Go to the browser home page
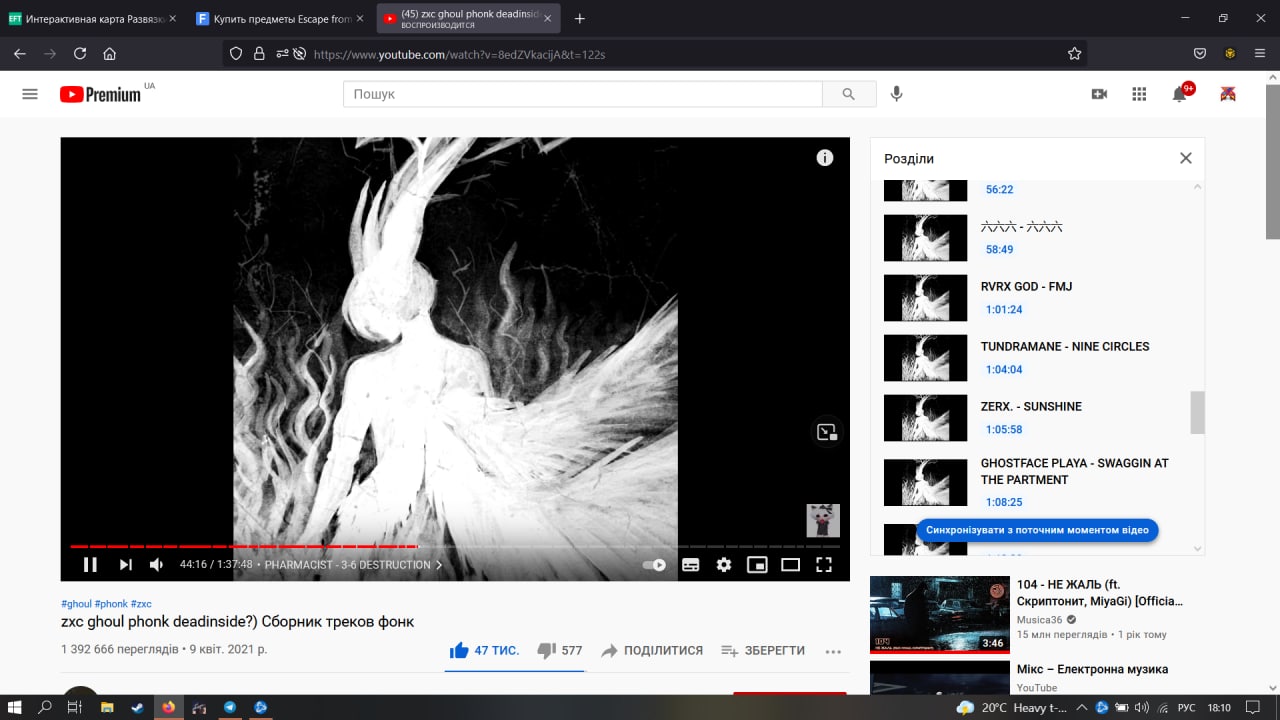Screen dimensions: 1280x720 pyautogui.click(x=110, y=54)
